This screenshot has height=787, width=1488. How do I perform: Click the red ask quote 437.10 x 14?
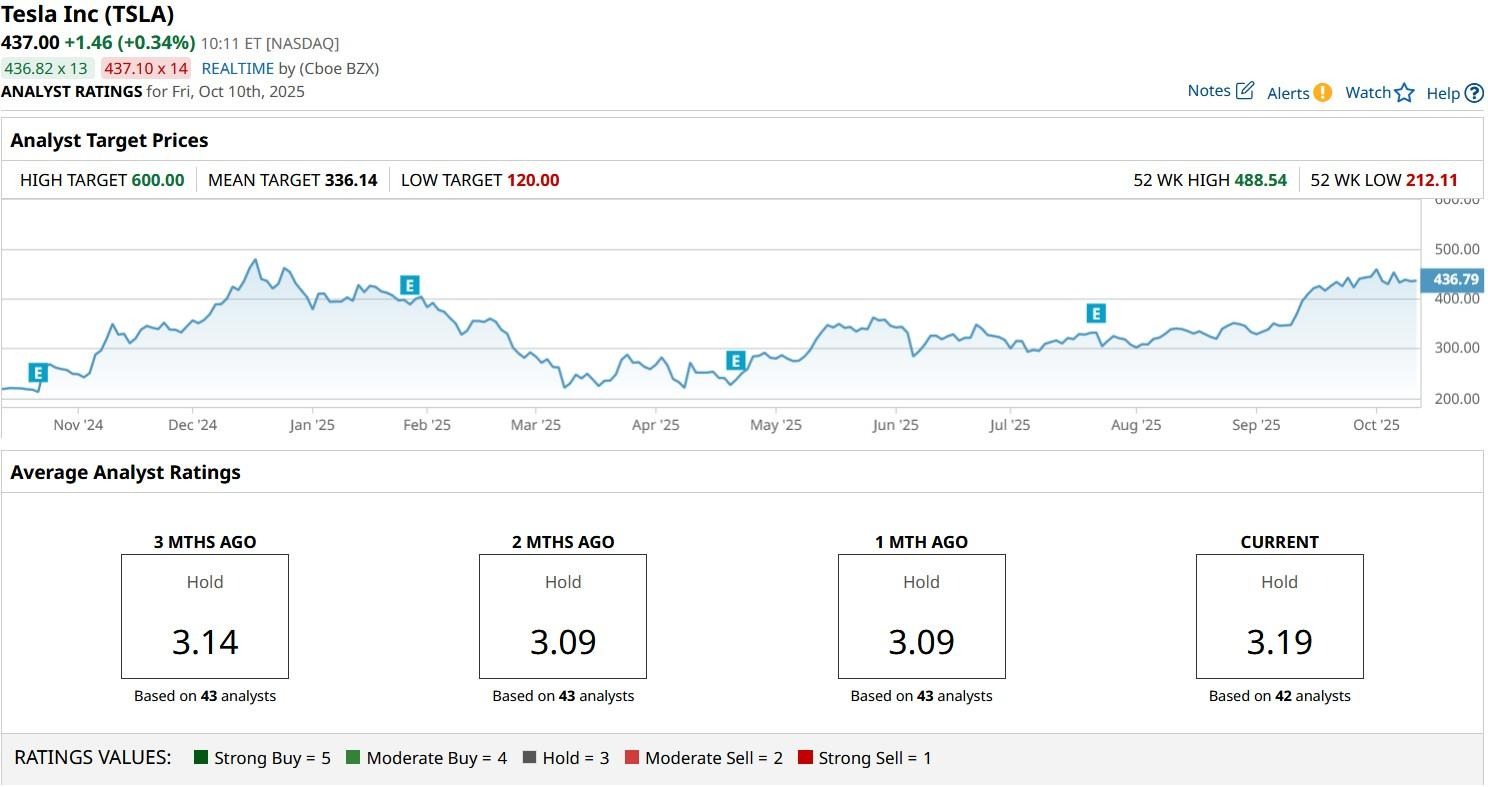click(x=146, y=68)
